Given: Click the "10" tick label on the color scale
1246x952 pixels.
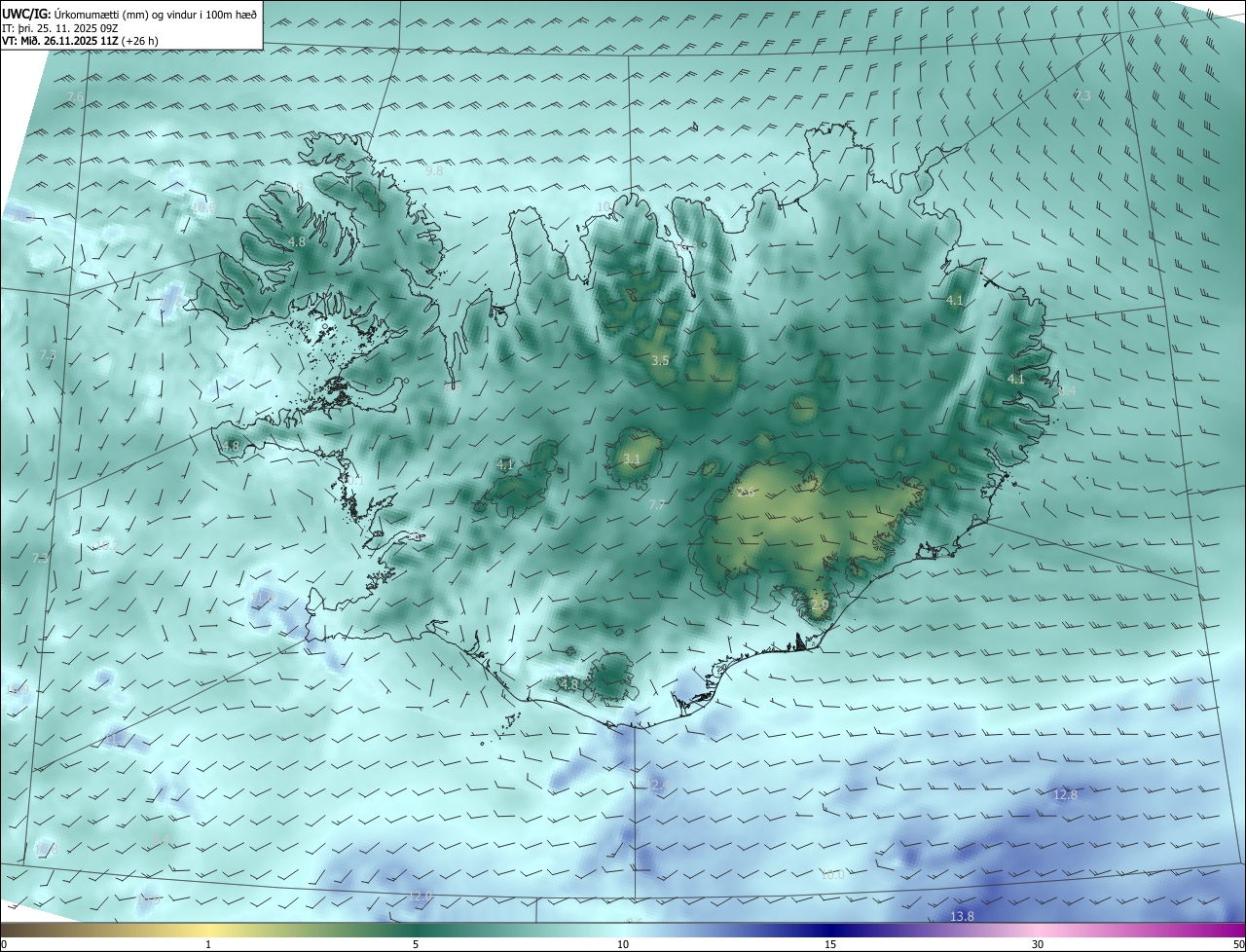Looking at the screenshot, I should click(623, 944).
